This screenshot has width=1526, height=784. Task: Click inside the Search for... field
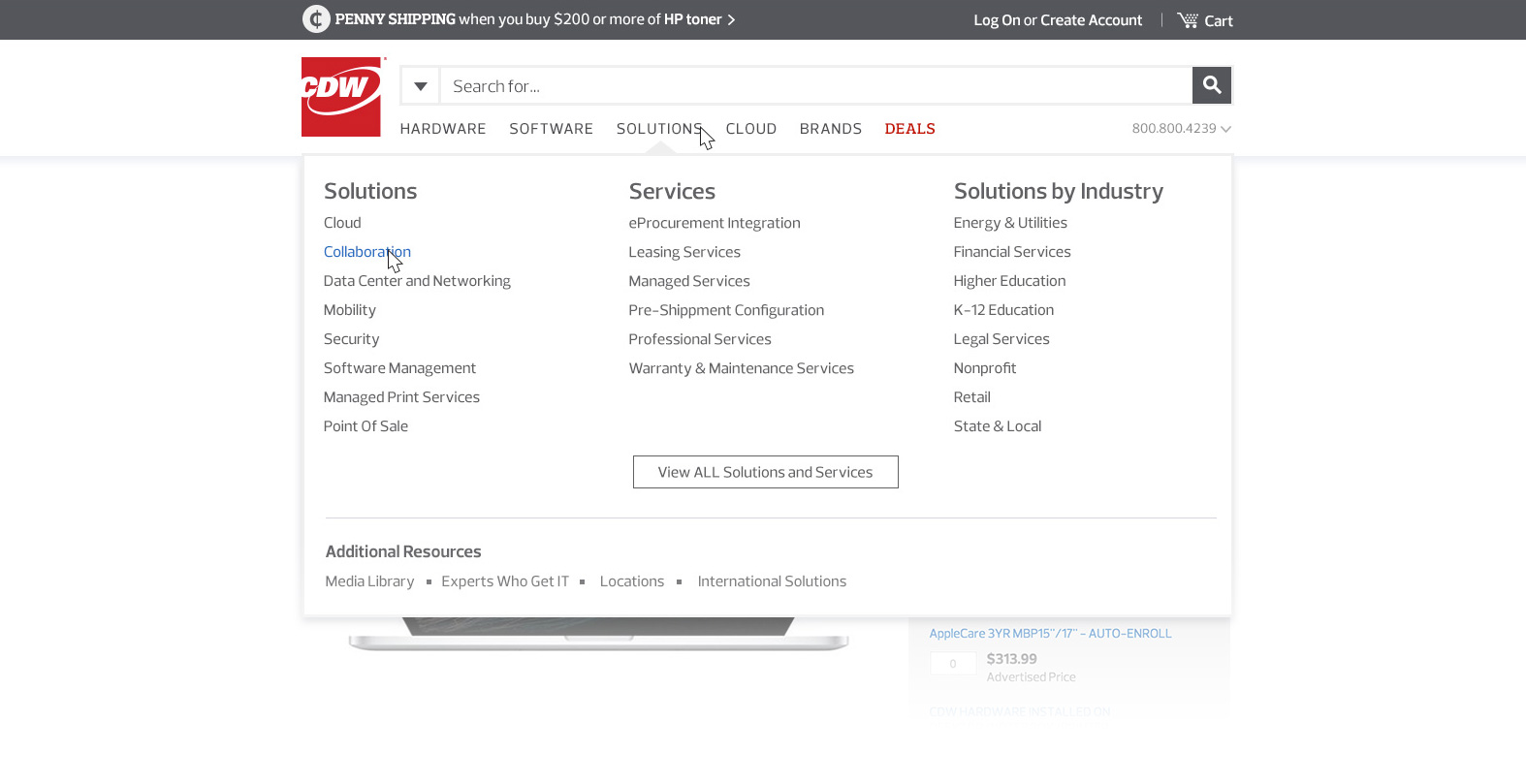pyautogui.click(x=814, y=86)
